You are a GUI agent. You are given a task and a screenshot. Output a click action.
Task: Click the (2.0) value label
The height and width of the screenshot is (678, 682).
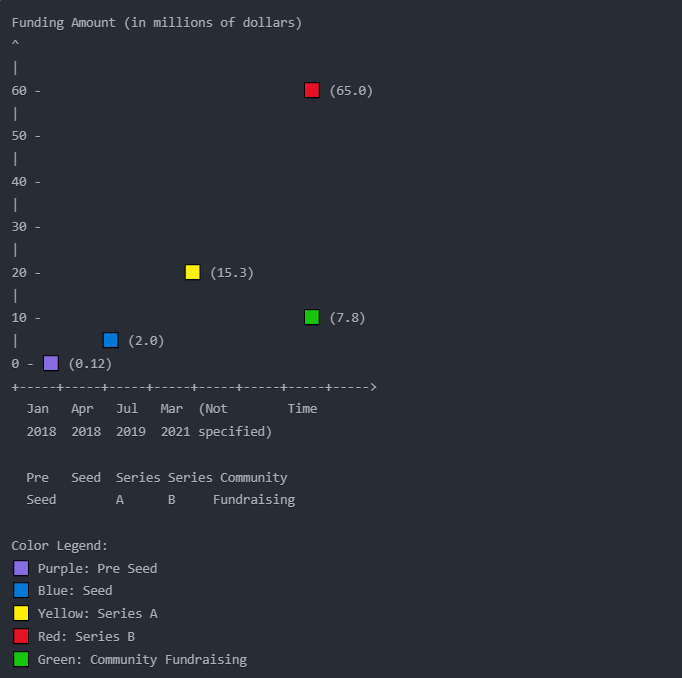[x=146, y=341]
